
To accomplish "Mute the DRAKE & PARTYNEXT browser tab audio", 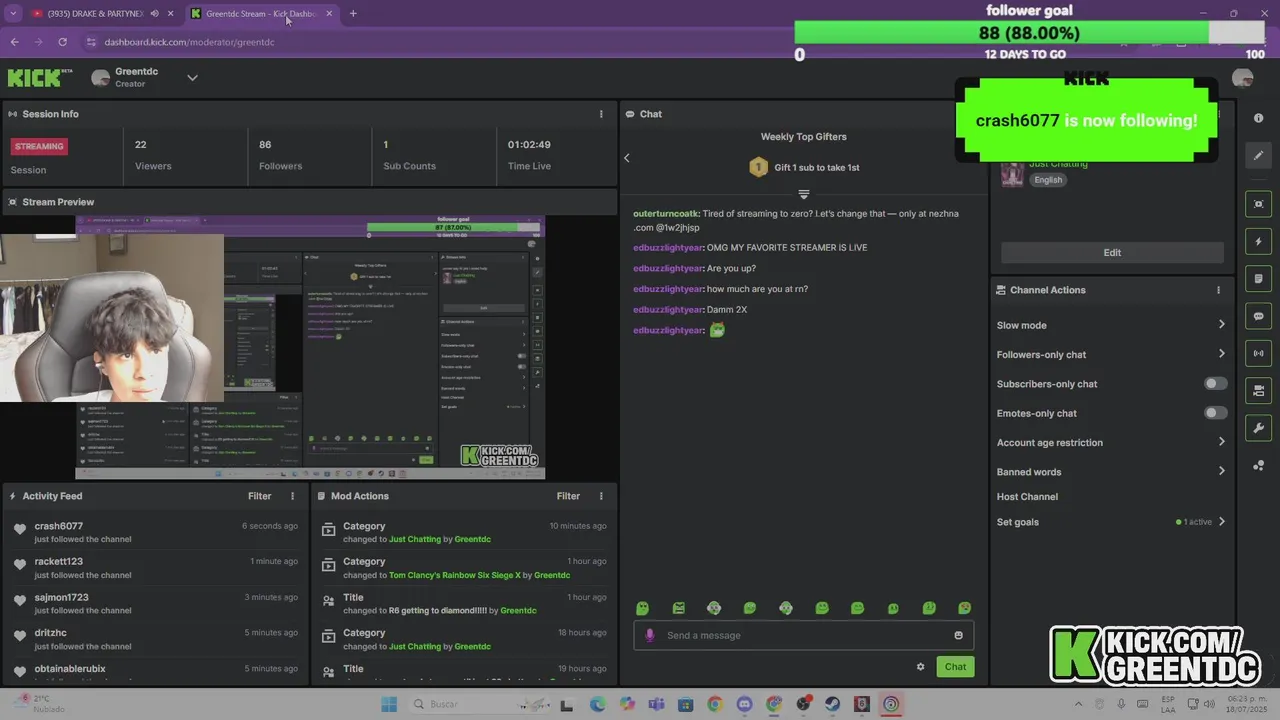I will [x=155, y=14].
